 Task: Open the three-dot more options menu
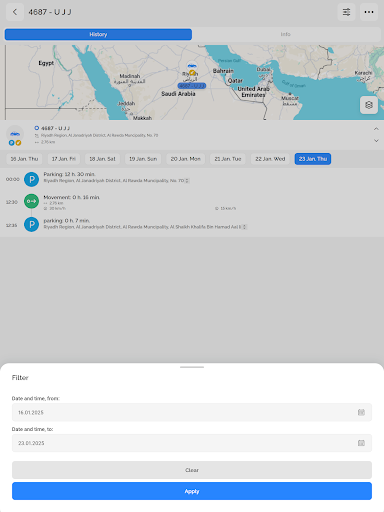pyautogui.click(x=369, y=12)
